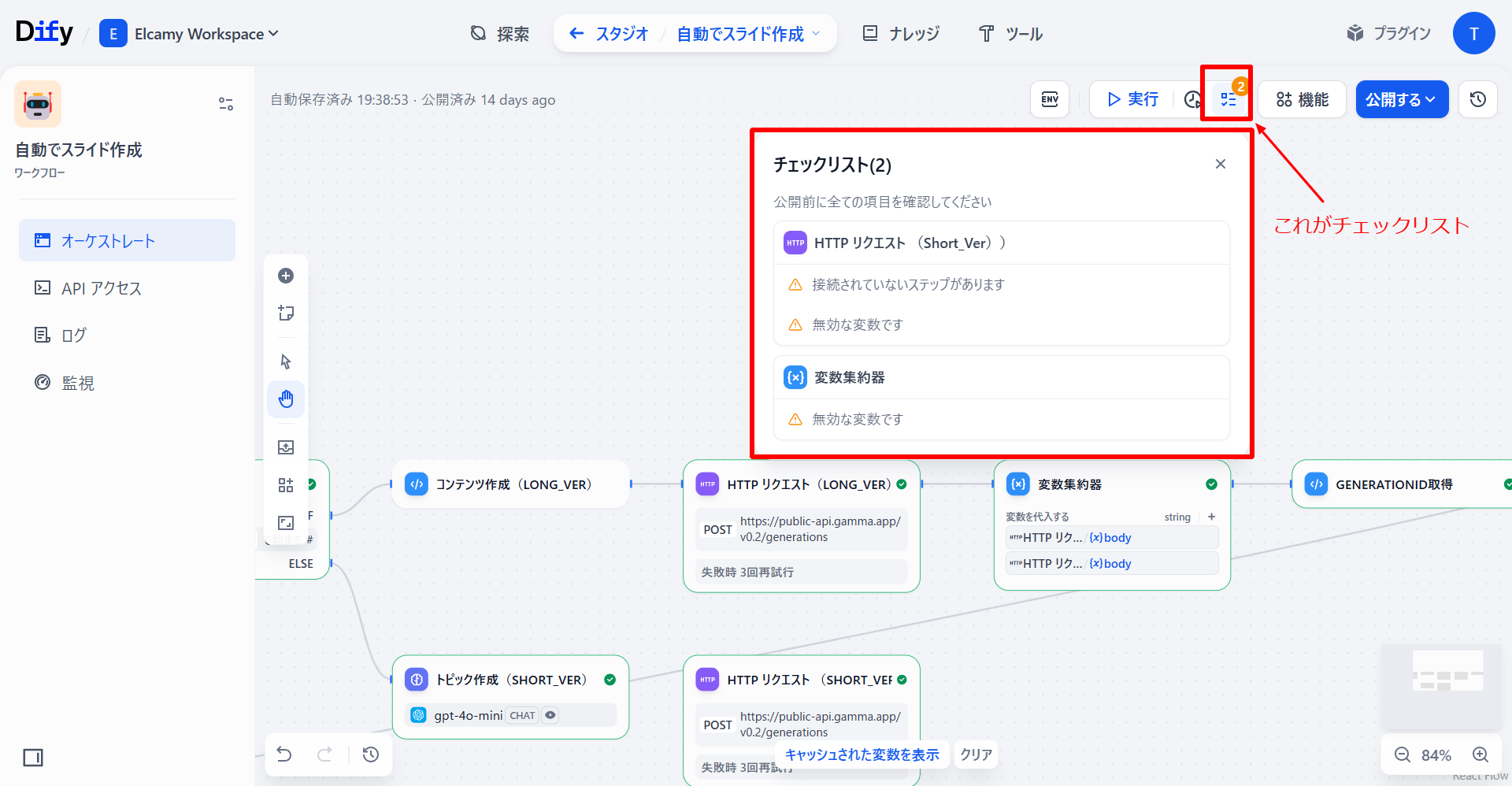Toggle the left sidebar collapse icon
Viewport: 1512px width, 786px height.
[33, 758]
